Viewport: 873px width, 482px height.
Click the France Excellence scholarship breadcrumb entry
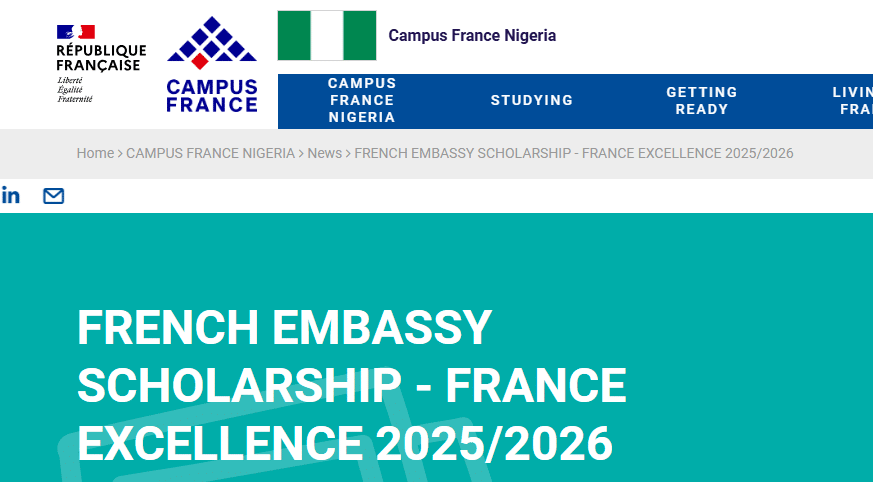point(573,153)
